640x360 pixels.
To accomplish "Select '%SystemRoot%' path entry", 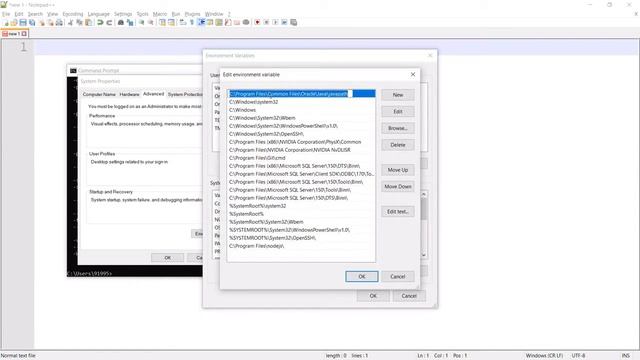I will 301,214.
